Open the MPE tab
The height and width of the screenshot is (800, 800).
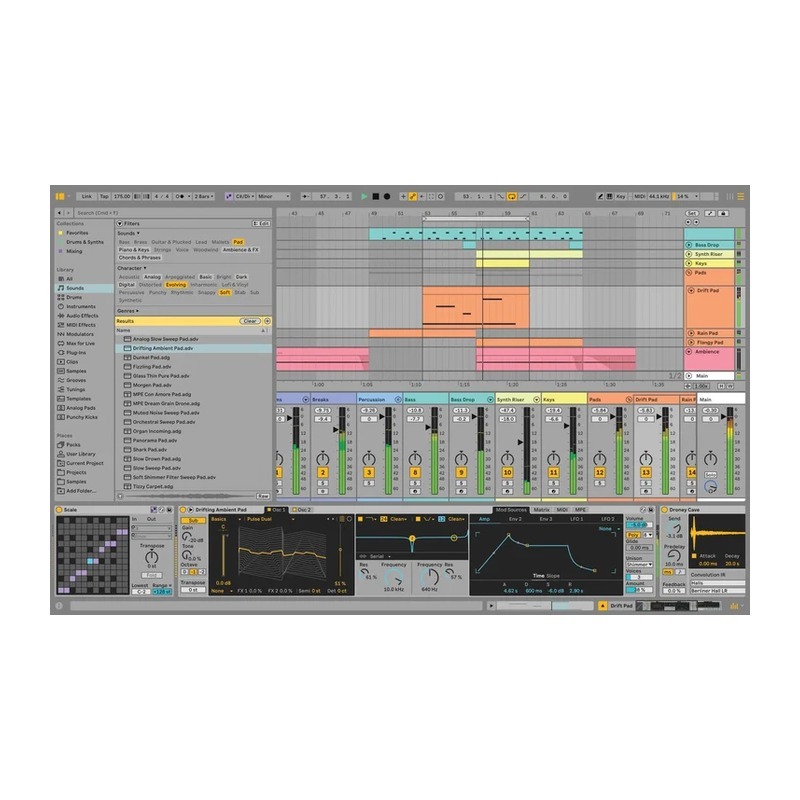click(580, 510)
